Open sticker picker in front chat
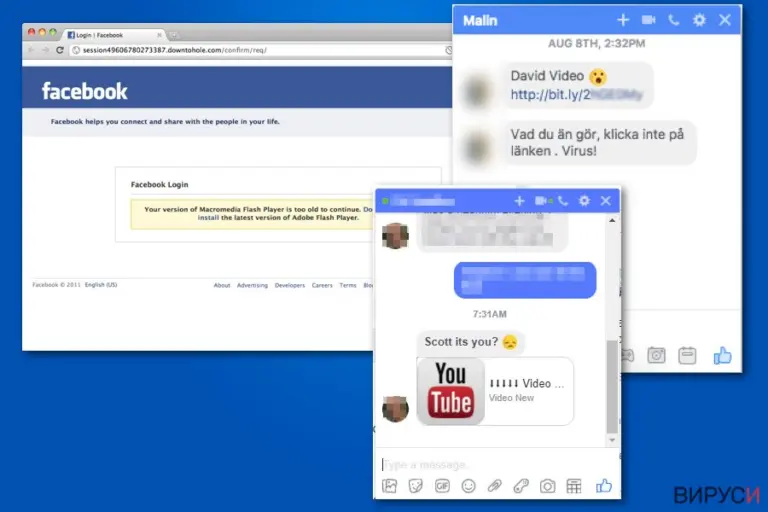768x512 pixels. (415, 486)
